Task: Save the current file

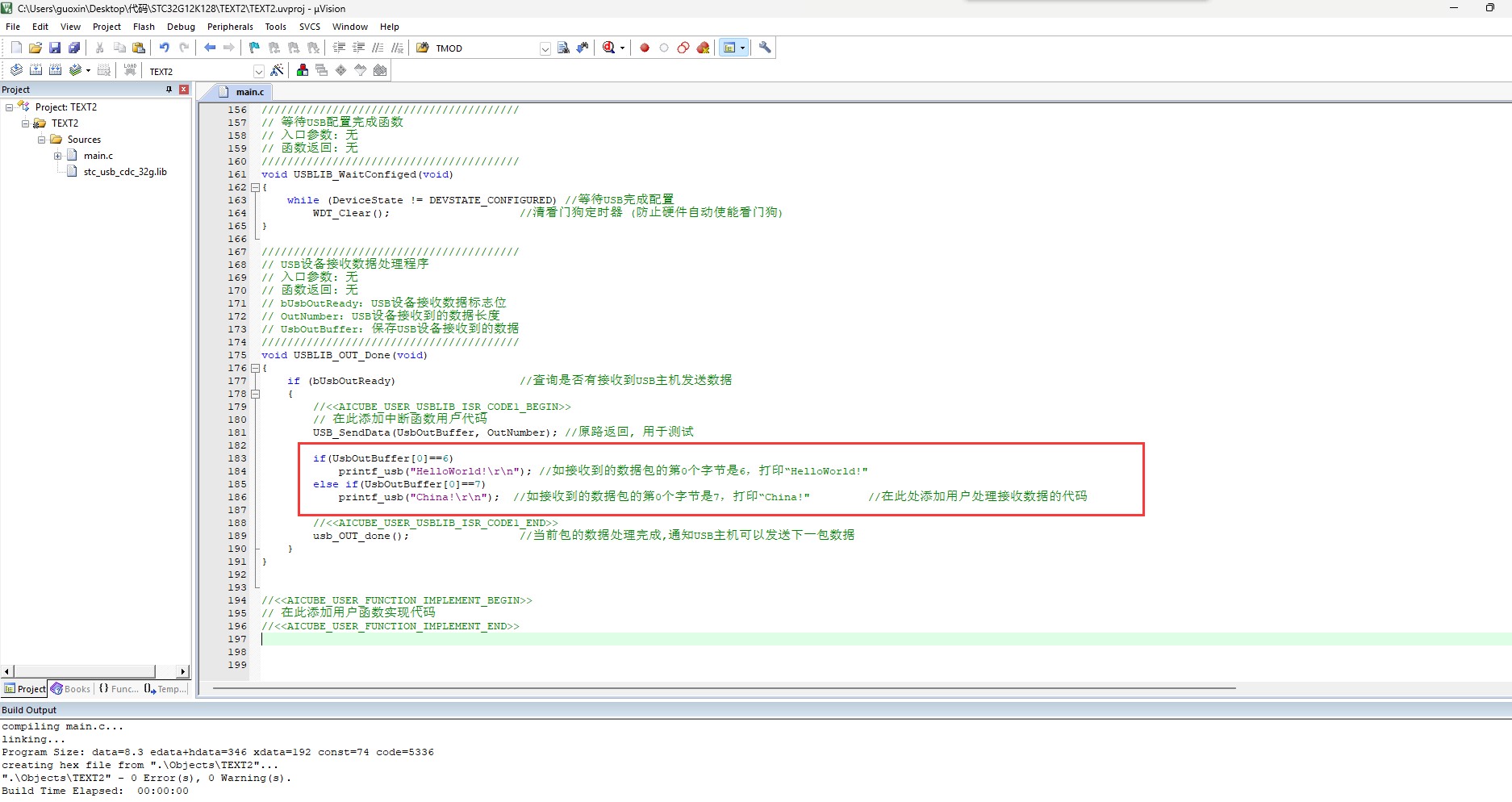Action: click(x=55, y=48)
